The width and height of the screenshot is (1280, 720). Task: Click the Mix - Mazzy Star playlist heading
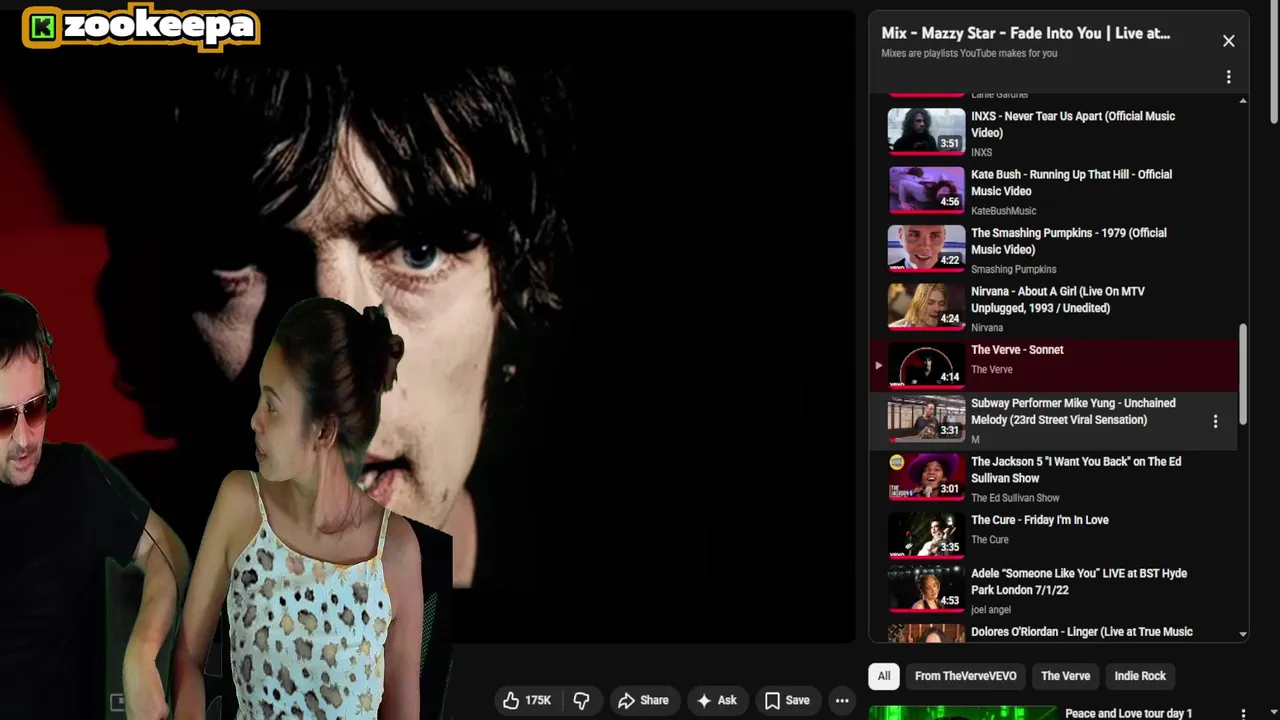(1025, 33)
